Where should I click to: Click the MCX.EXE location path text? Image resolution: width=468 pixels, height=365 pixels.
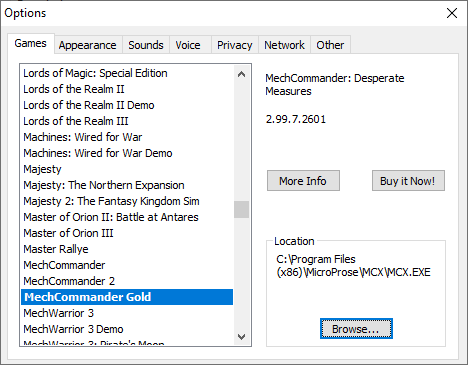tap(353, 266)
